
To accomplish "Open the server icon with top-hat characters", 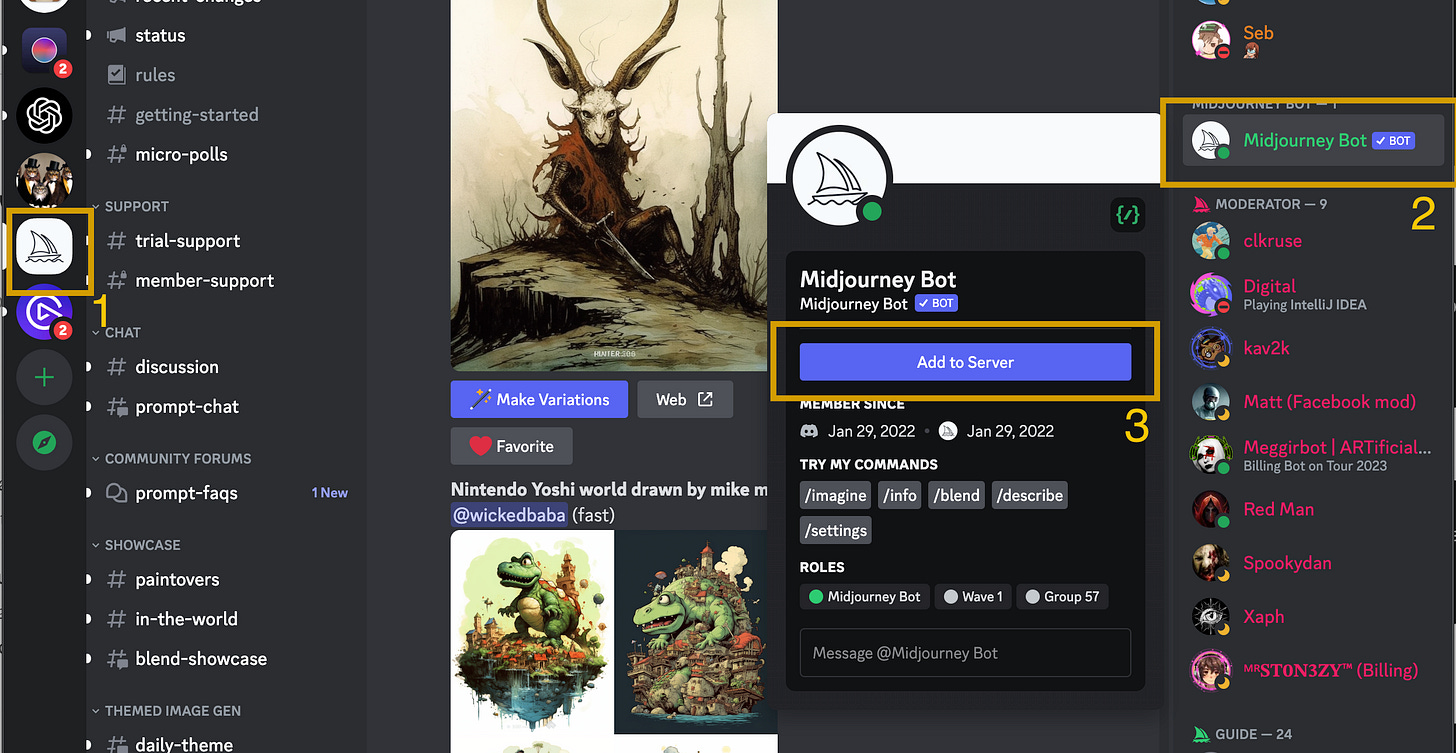I will [44, 180].
